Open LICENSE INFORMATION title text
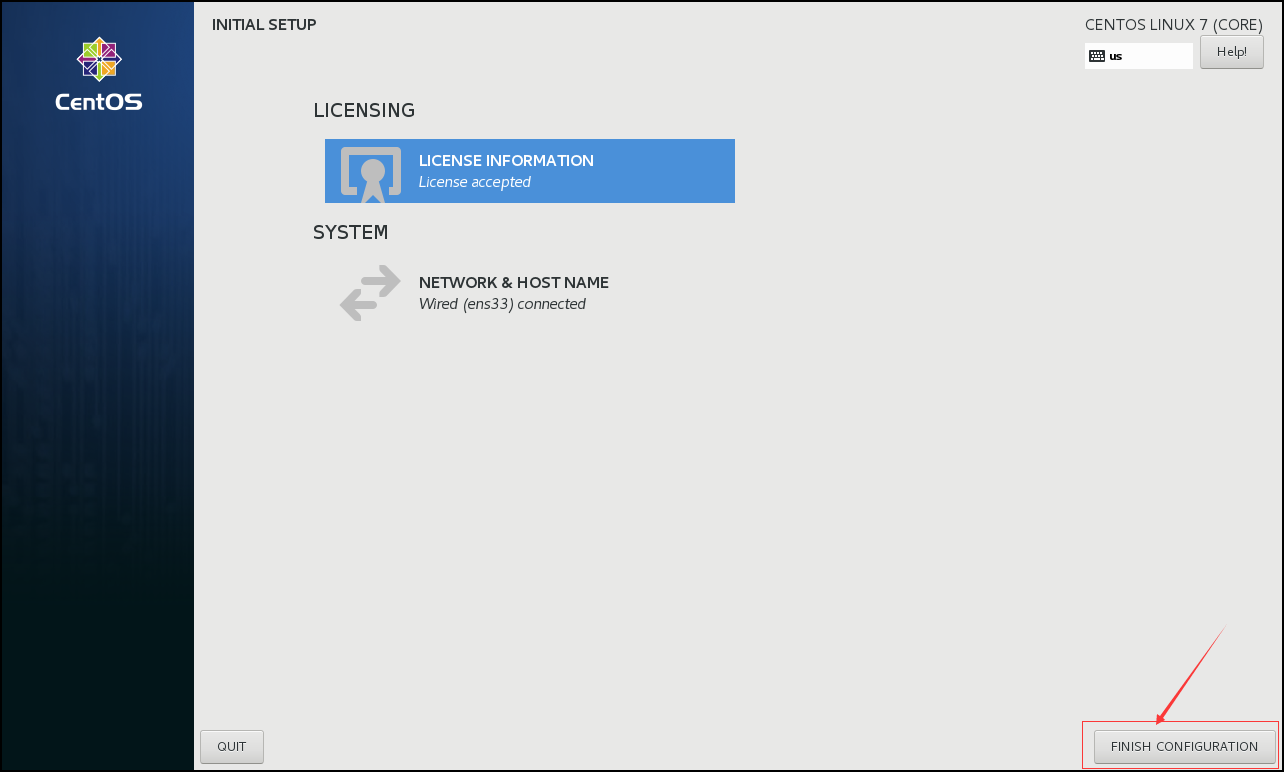 click(506, 161)
